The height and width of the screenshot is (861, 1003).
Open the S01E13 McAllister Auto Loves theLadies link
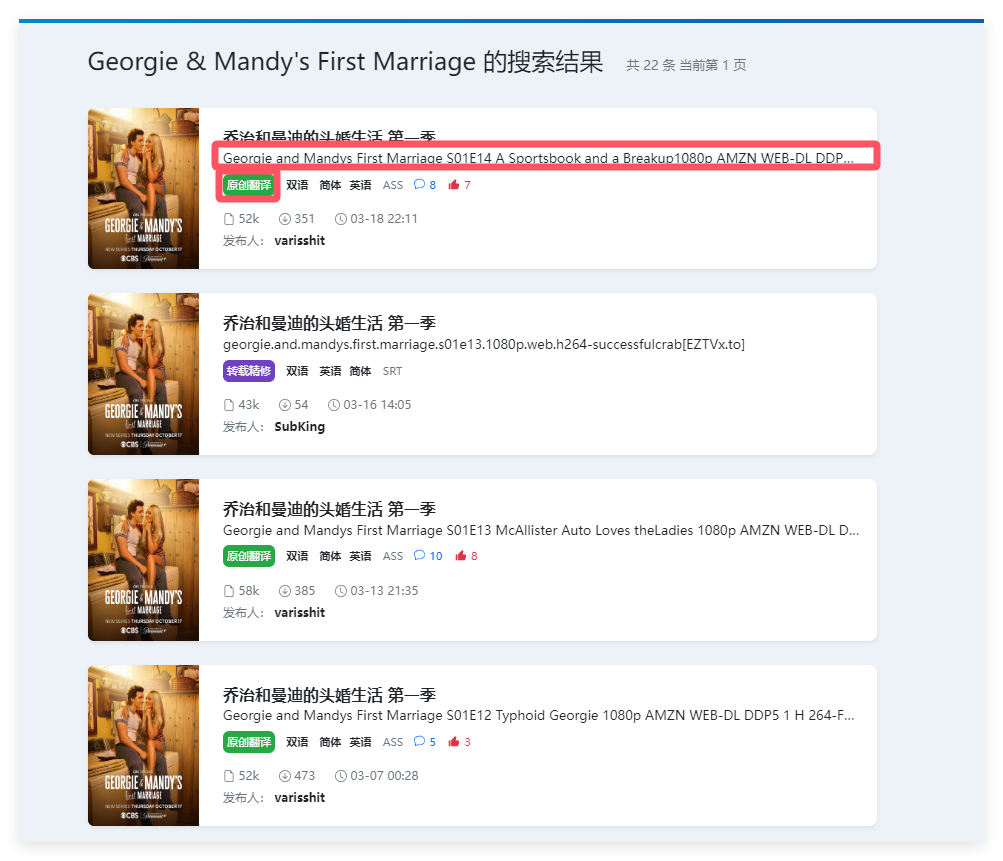coord(541,530)
